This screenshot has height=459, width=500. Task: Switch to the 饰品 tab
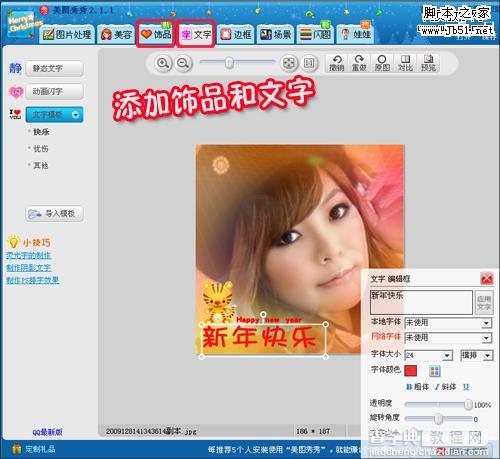tap(155, 34)
